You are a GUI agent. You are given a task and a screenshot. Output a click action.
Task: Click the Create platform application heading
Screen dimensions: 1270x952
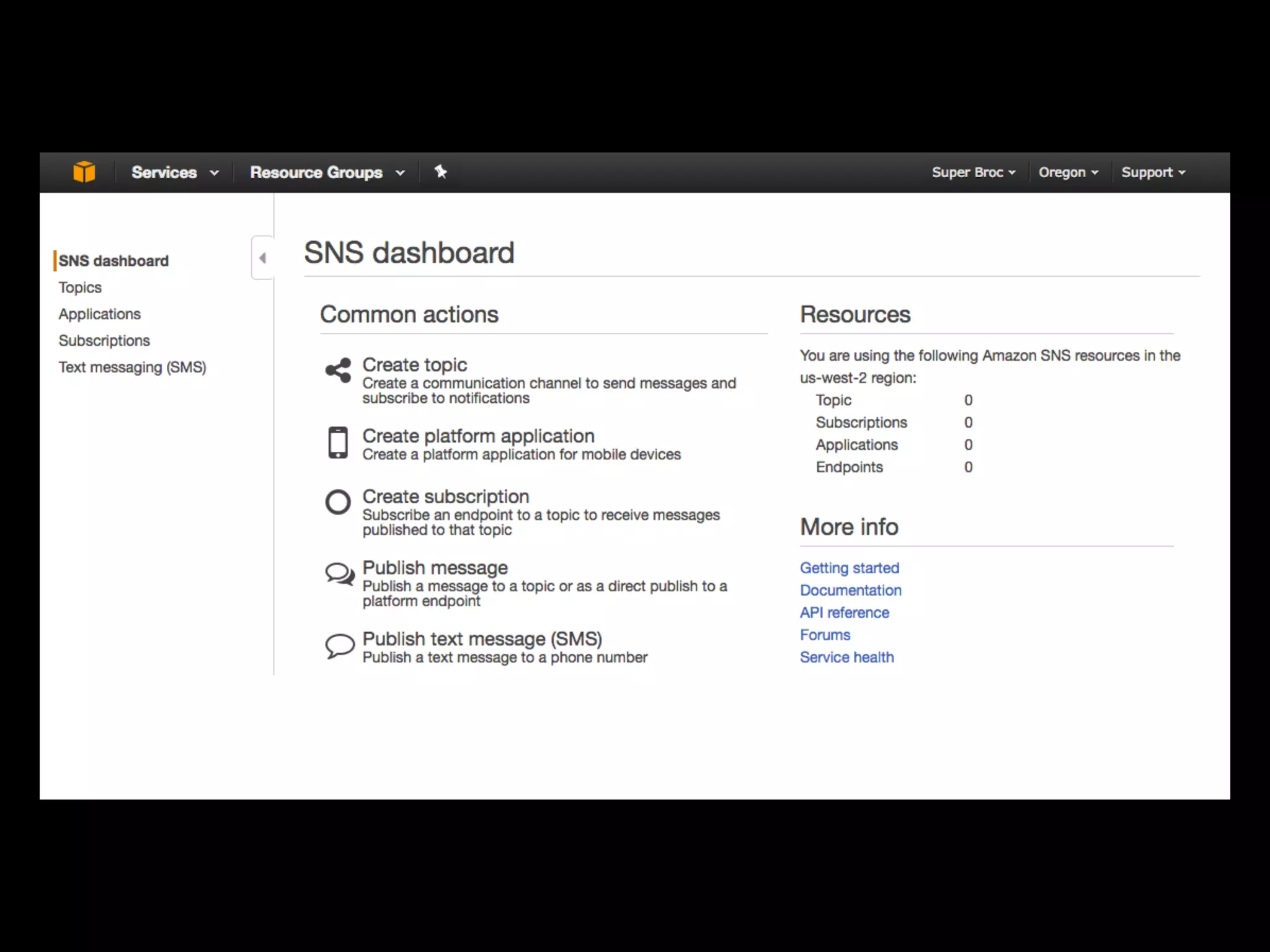point(478,436)
